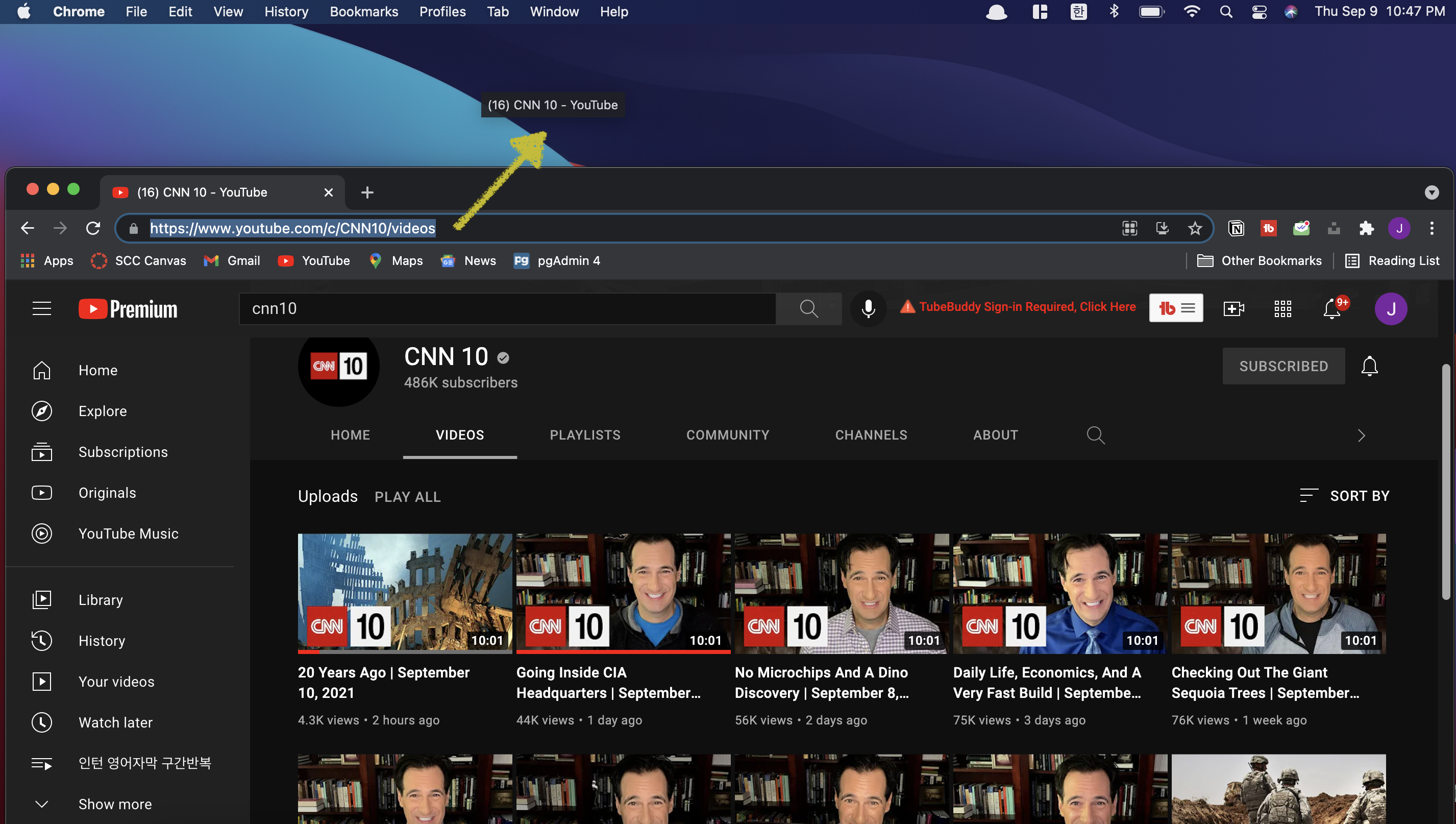Screen dimensions: 1456x824
Task: Open the purple J account avatar in YouTube
Action: click(x=1391, y=308)
